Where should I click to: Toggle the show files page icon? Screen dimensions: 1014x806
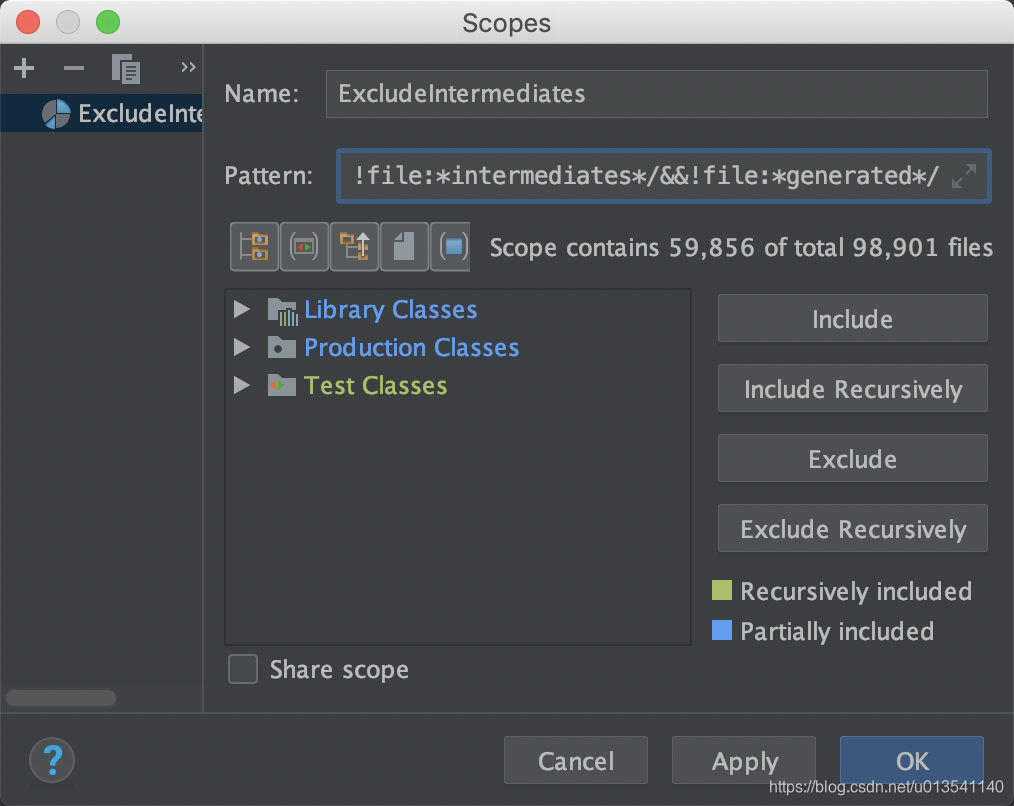click(x=404, y=246)
